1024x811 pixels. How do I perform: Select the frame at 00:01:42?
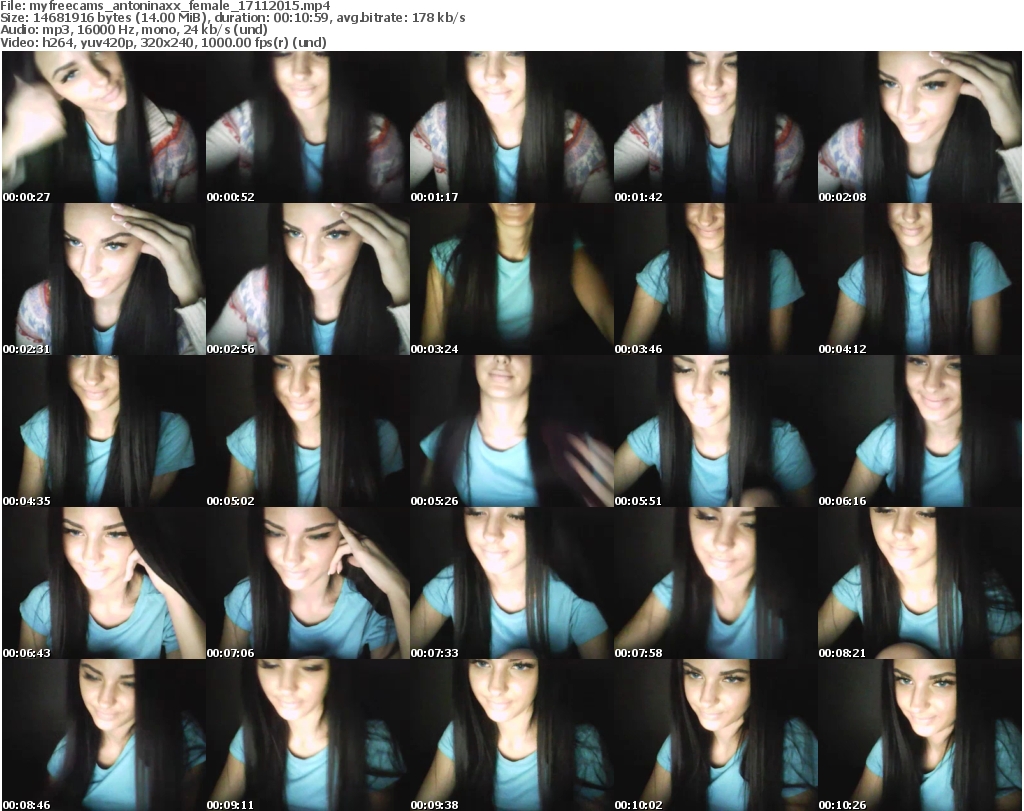pos(716,127)
